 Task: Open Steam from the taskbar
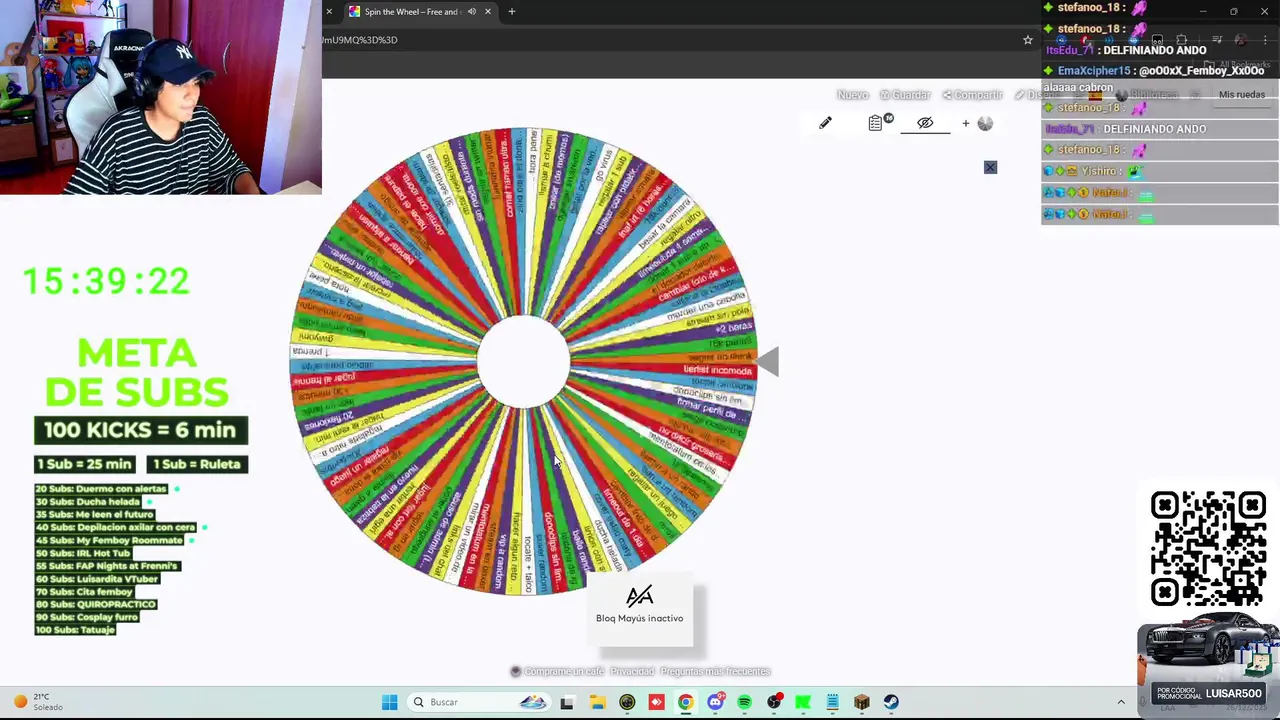point(891,702)
